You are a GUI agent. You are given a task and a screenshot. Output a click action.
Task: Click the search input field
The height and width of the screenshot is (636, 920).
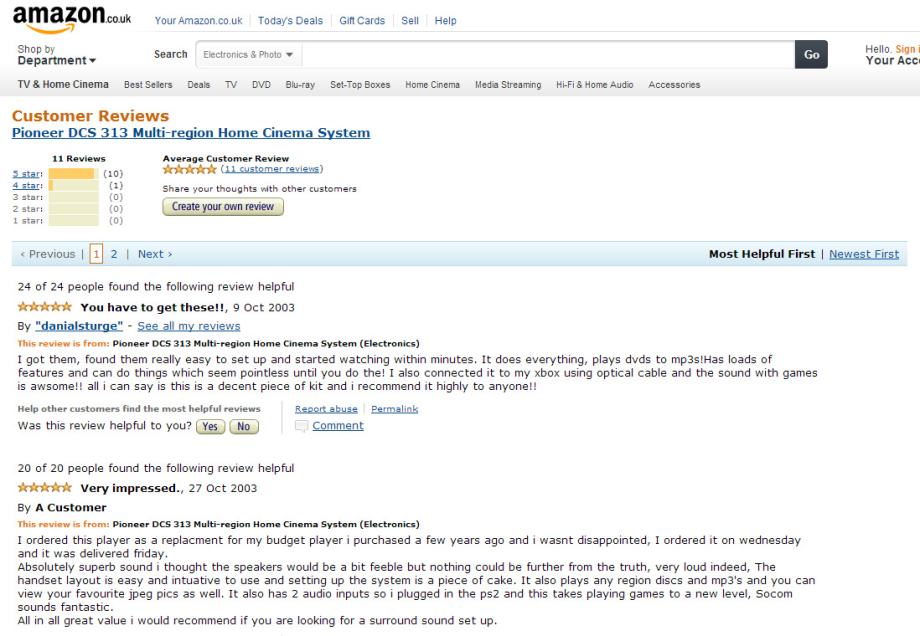548,55
